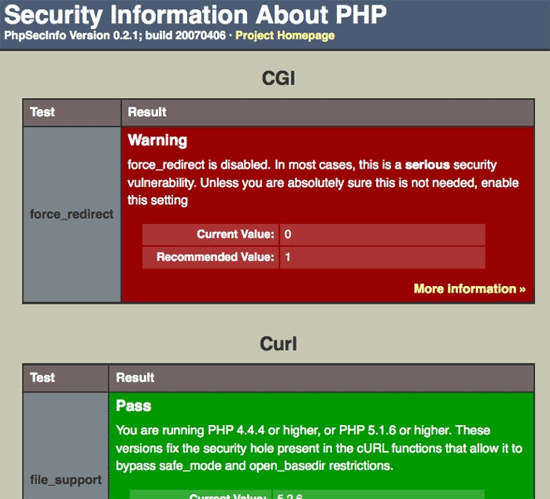Viewport: 550px width, 499px height.
Task: Click the Current Value label in the Warning box
Action: click(x=211, y=234)
